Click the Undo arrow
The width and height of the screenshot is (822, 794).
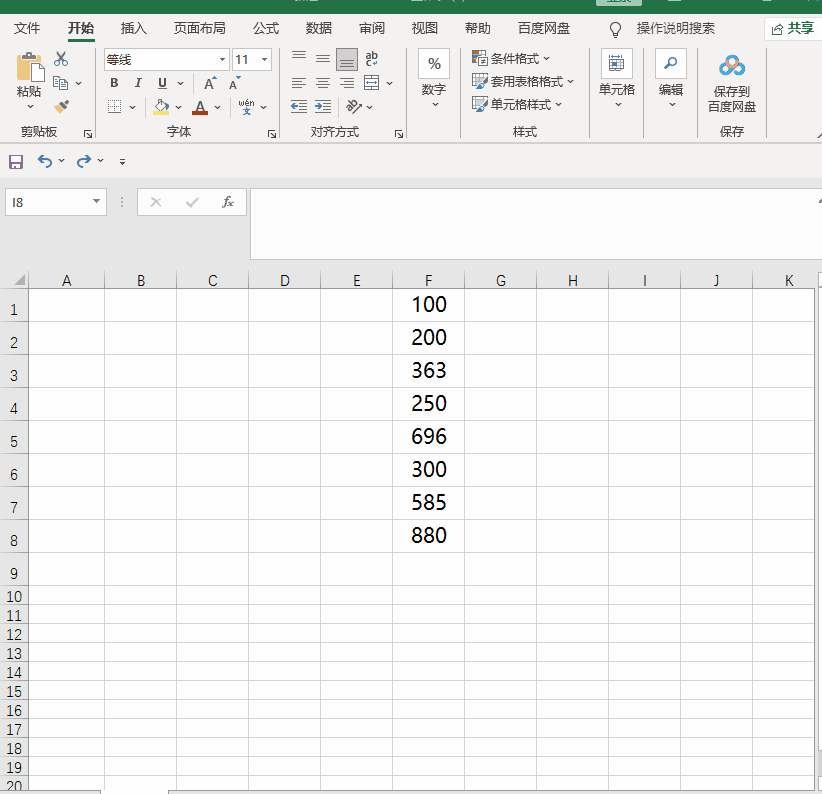point(45,161)
